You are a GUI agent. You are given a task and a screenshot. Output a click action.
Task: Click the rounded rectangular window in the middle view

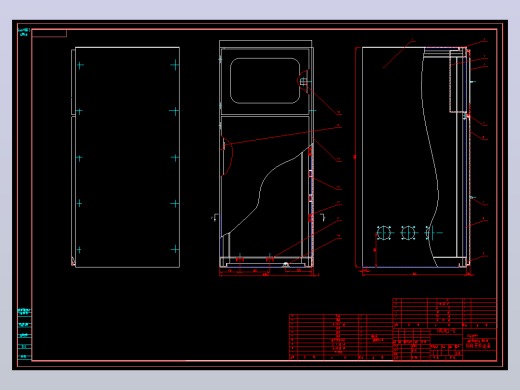pyautogui.click(x=265, y=81)
